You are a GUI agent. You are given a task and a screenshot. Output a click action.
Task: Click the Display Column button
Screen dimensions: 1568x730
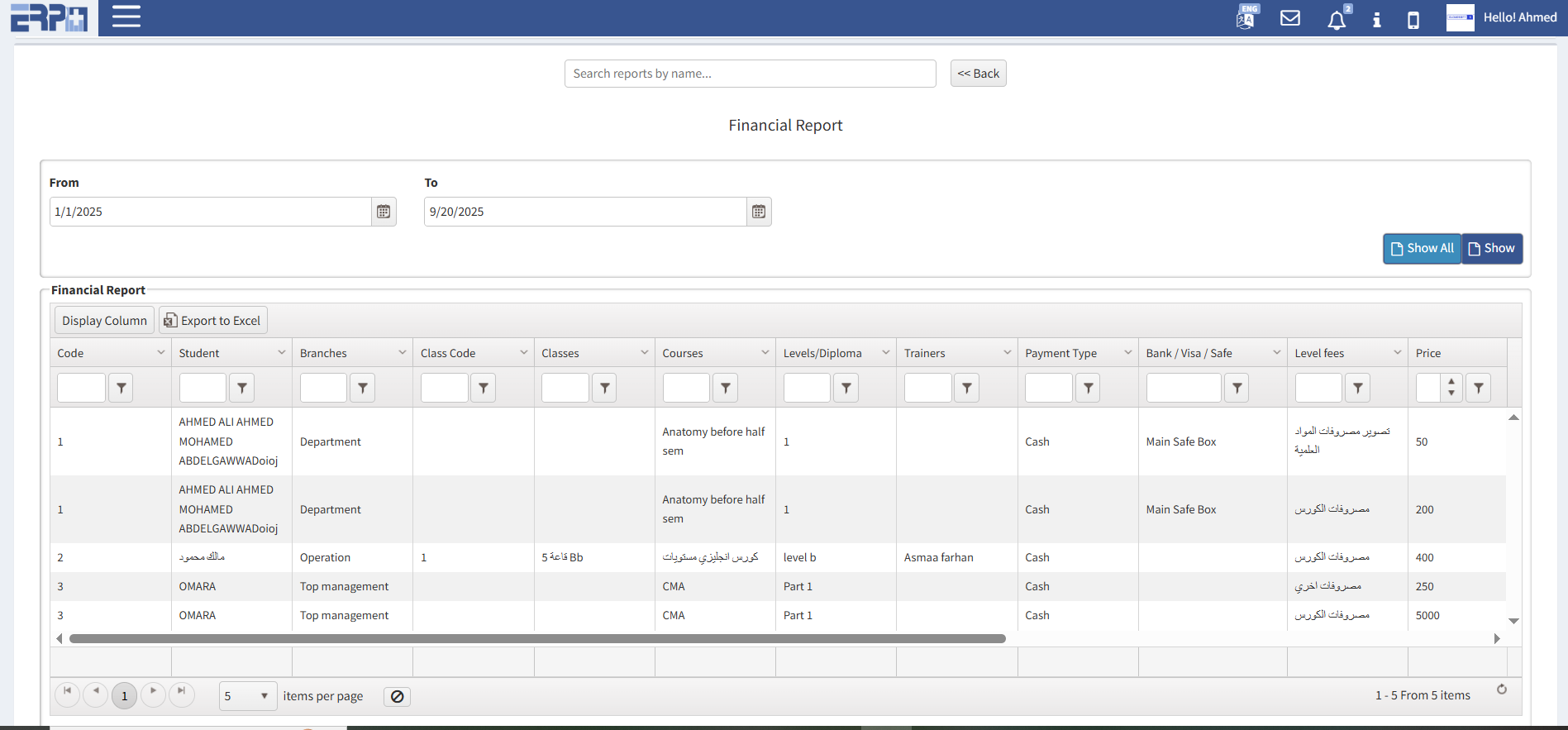click(104, 321)
